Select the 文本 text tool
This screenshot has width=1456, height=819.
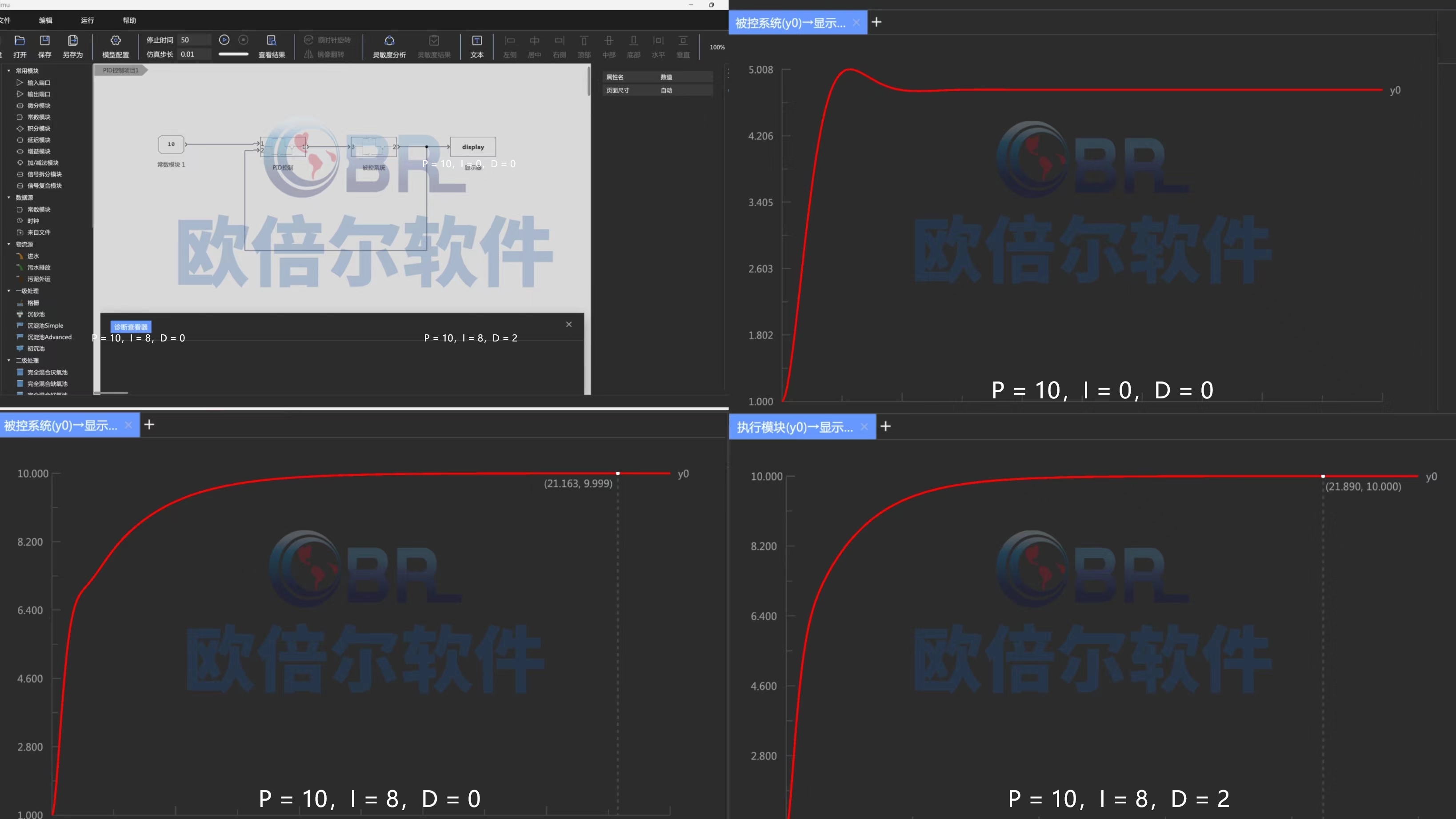point(477,46)
